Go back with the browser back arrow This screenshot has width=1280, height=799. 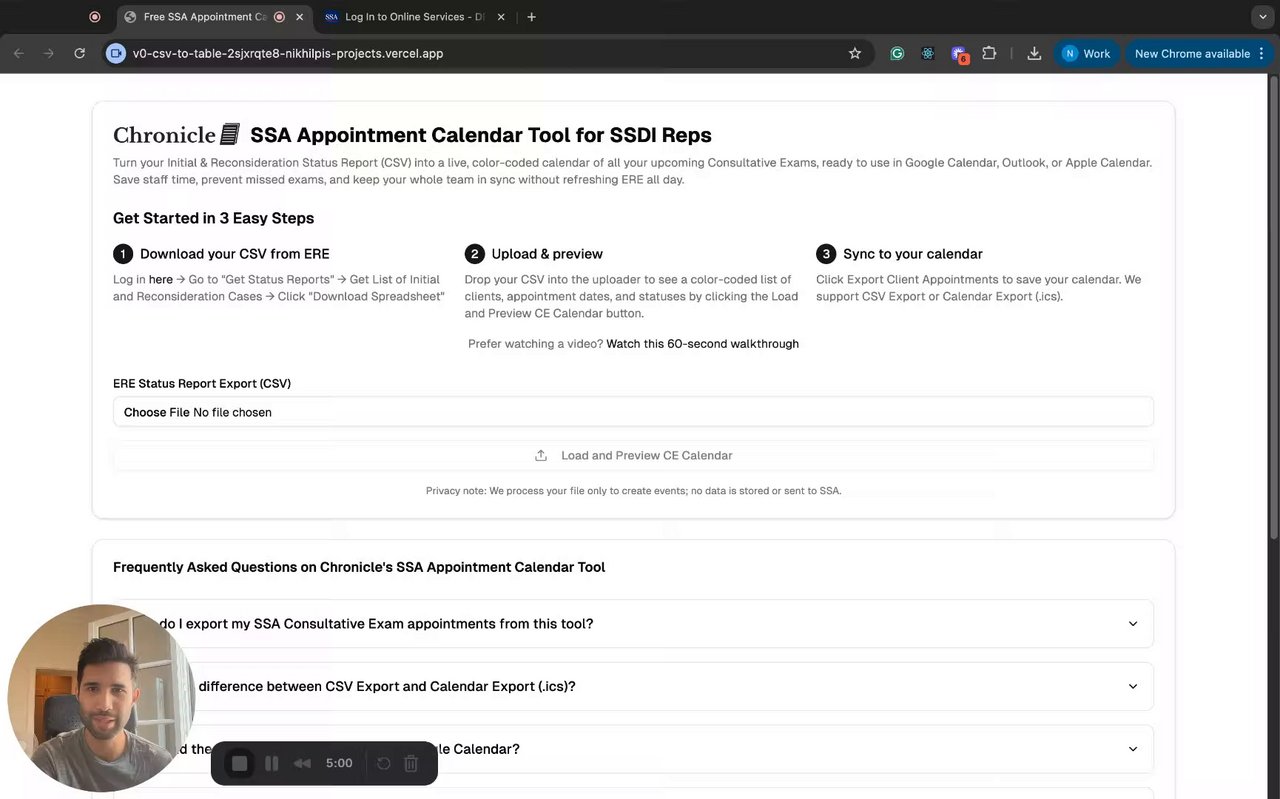click(x=19, y=53)
